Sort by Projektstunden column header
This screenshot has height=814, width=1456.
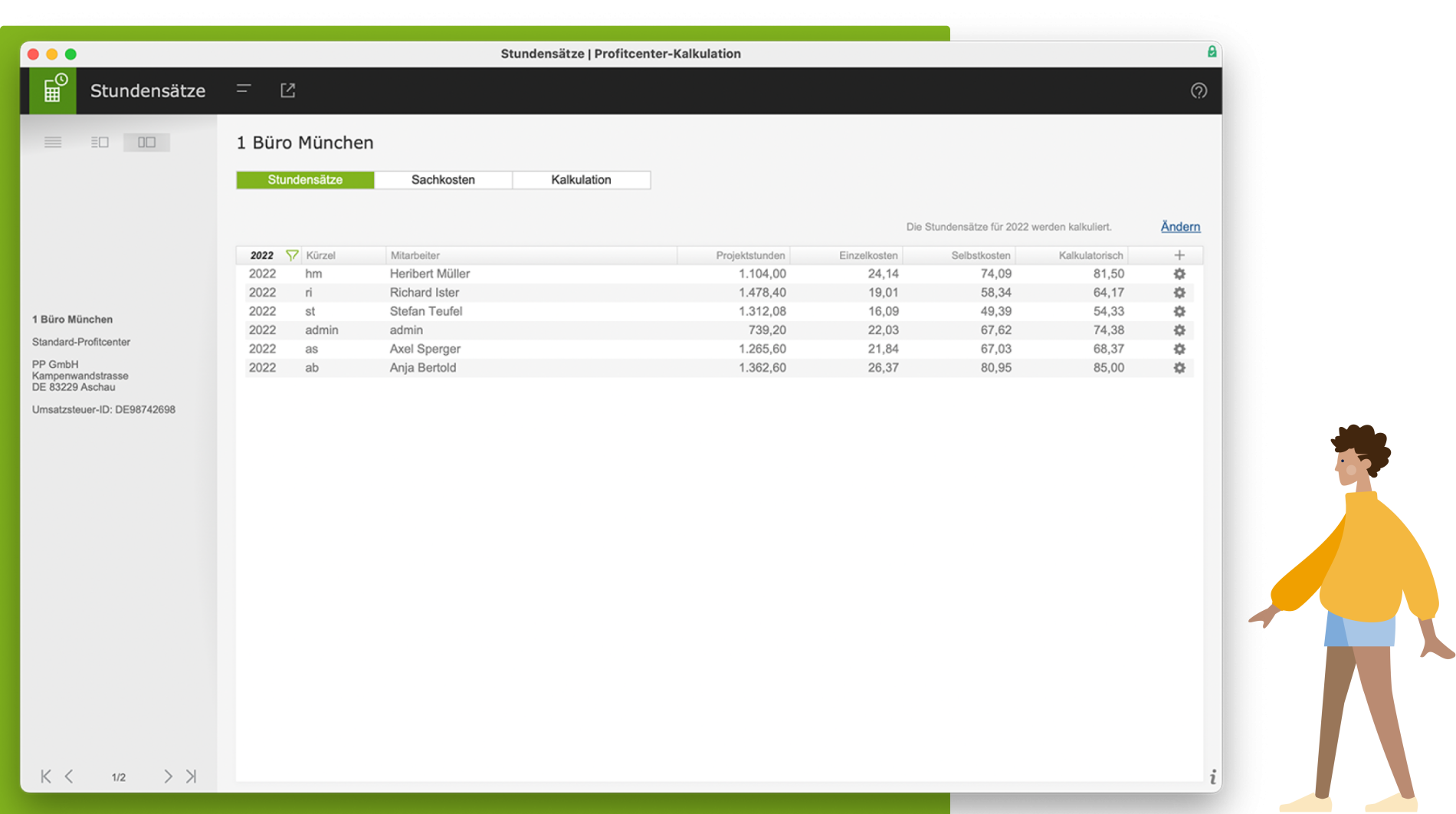tap(750, 255)
